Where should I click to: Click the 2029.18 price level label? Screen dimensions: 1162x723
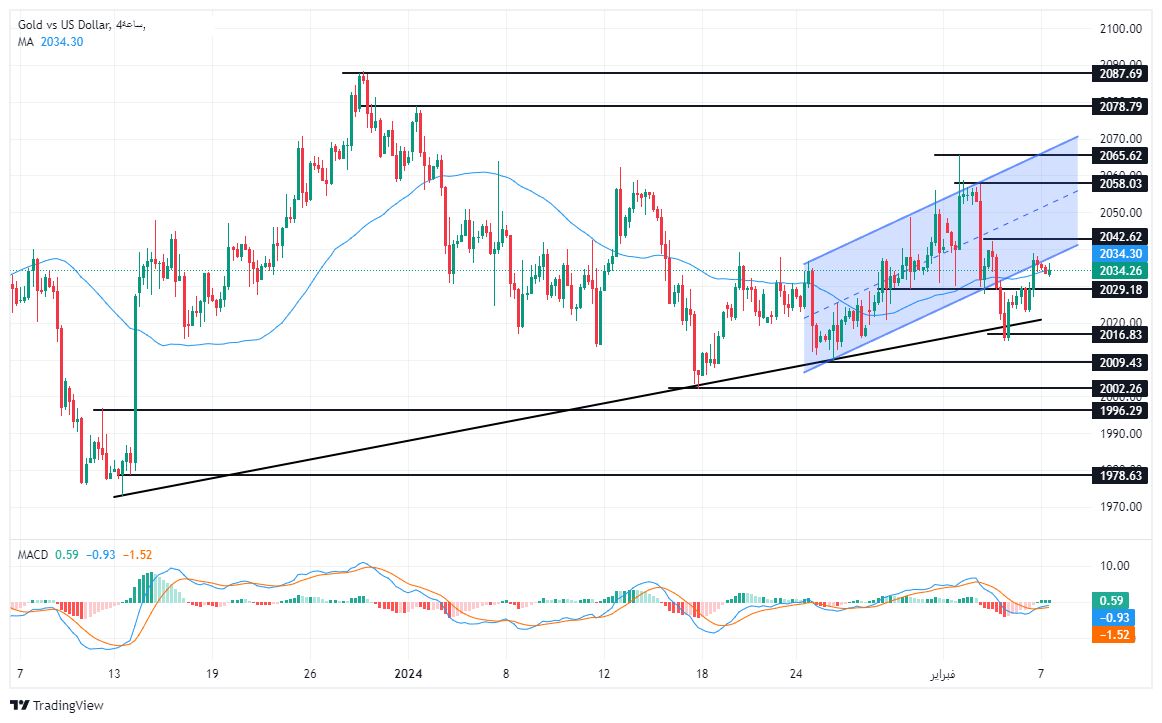tap(1120, 290)
